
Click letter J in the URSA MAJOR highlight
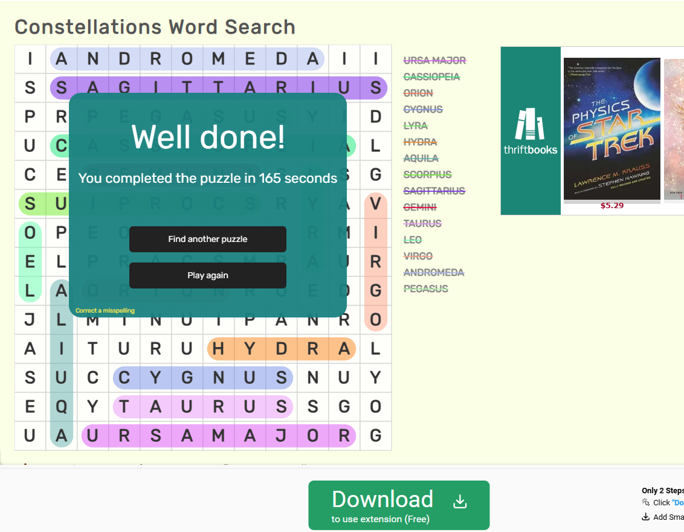(x=281, y=436)
